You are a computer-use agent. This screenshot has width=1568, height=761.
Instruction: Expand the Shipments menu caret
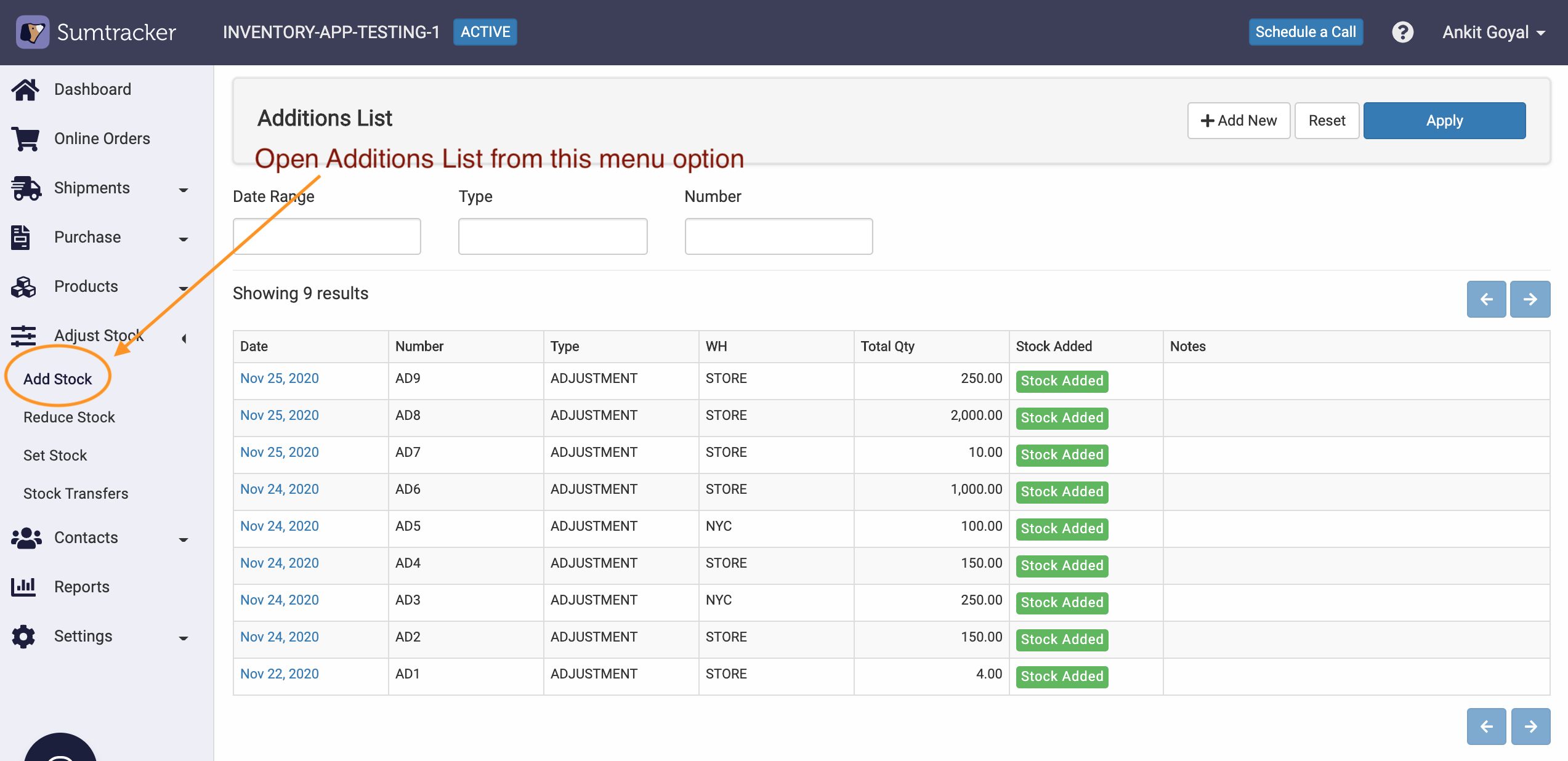point(184,190)
